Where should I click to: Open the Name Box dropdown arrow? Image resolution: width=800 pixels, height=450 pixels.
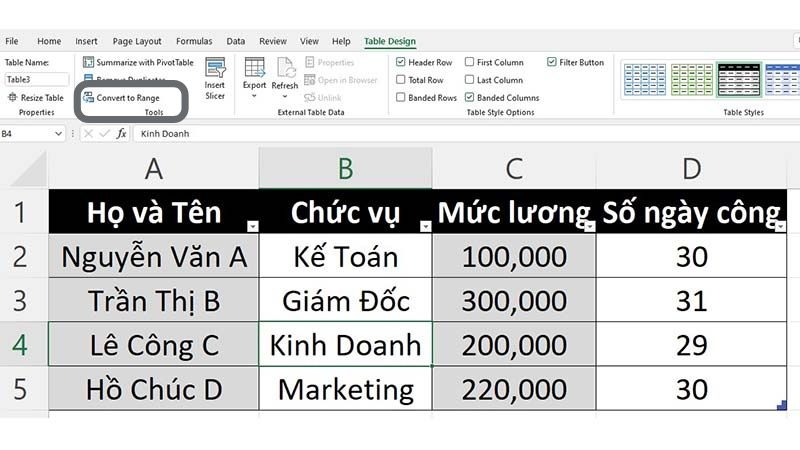pos(58,134)
